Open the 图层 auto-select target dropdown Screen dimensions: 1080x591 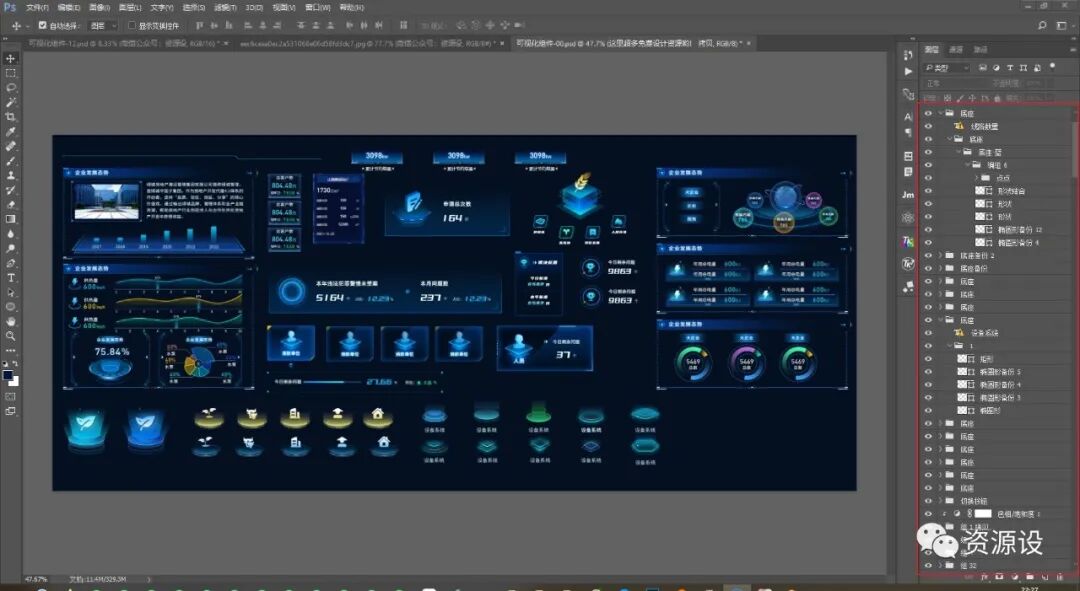click(103, 25)
